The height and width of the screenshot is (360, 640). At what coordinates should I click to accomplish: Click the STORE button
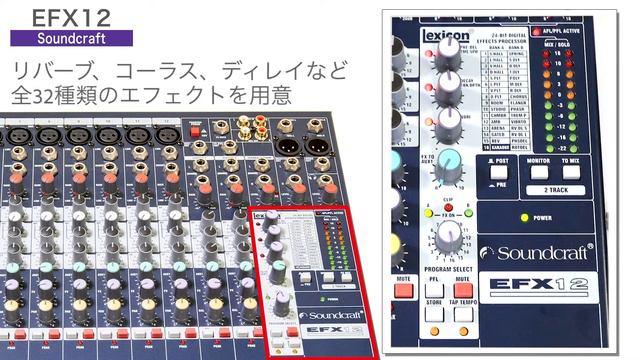click(x=434, y=314)
